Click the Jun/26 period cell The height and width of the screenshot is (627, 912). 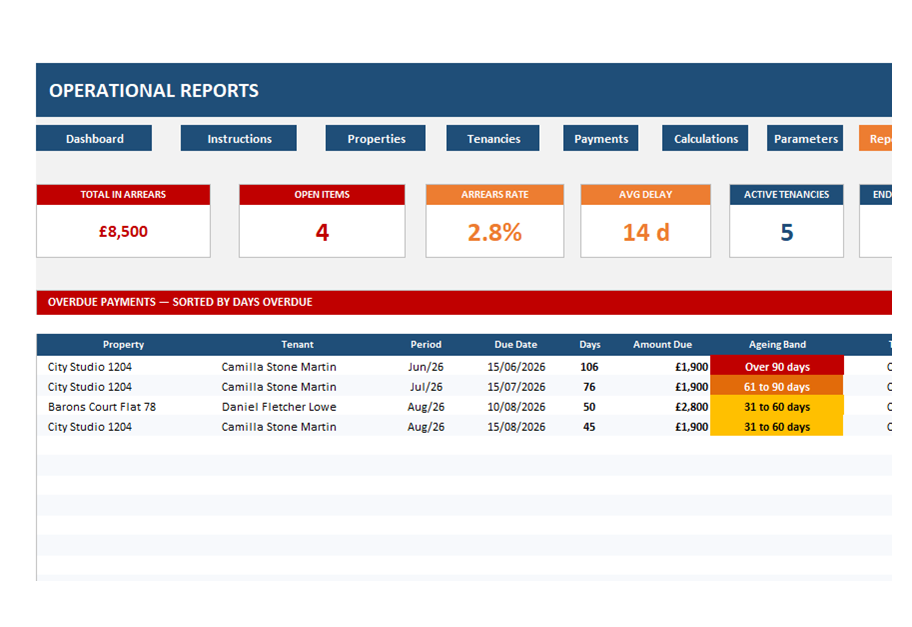[426, 367]
